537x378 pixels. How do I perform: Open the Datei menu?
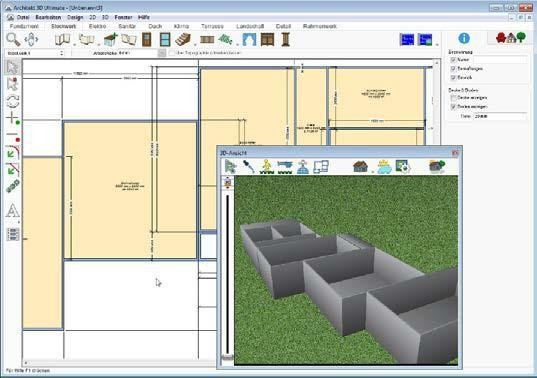pyautogui.click(x=23, y=17)
